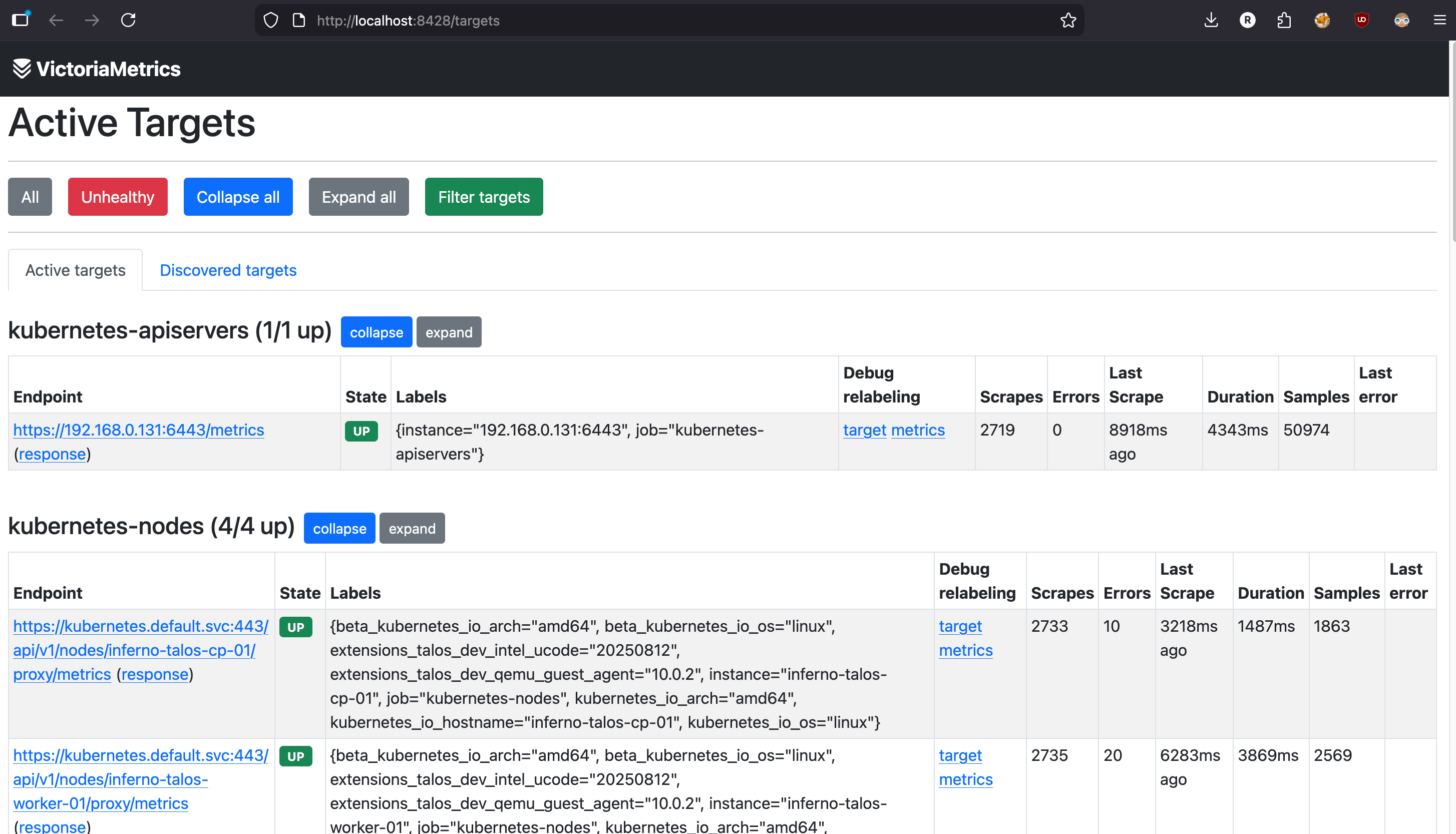This screenshot has height=834, width=1456.
Task: Open the hamburger menu icon
Action: [1440, 20]
